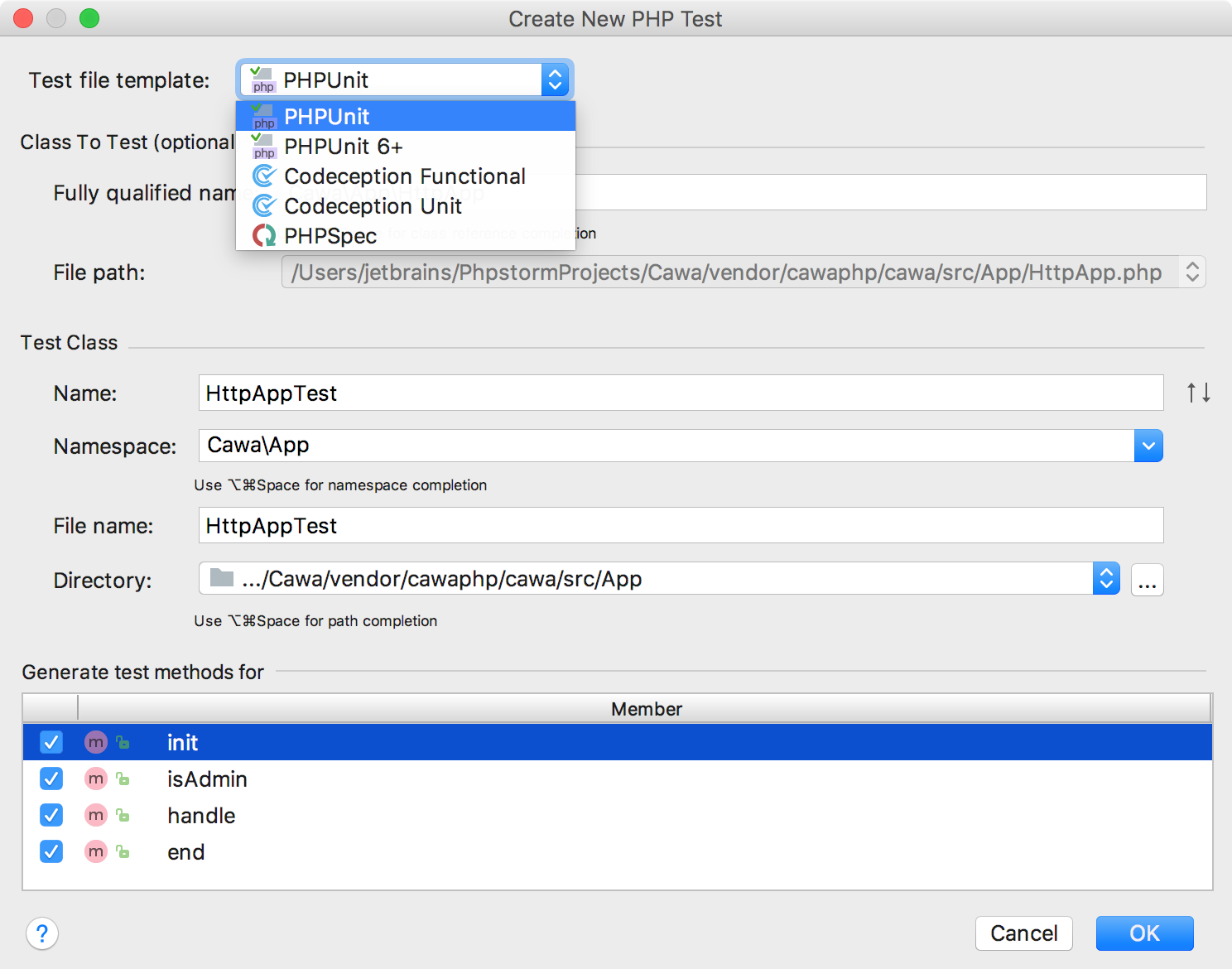The image size is (1232, 969).
Task: Click the php icon of highlighted PHPUnit item
Action: click(x=264, y=116)
